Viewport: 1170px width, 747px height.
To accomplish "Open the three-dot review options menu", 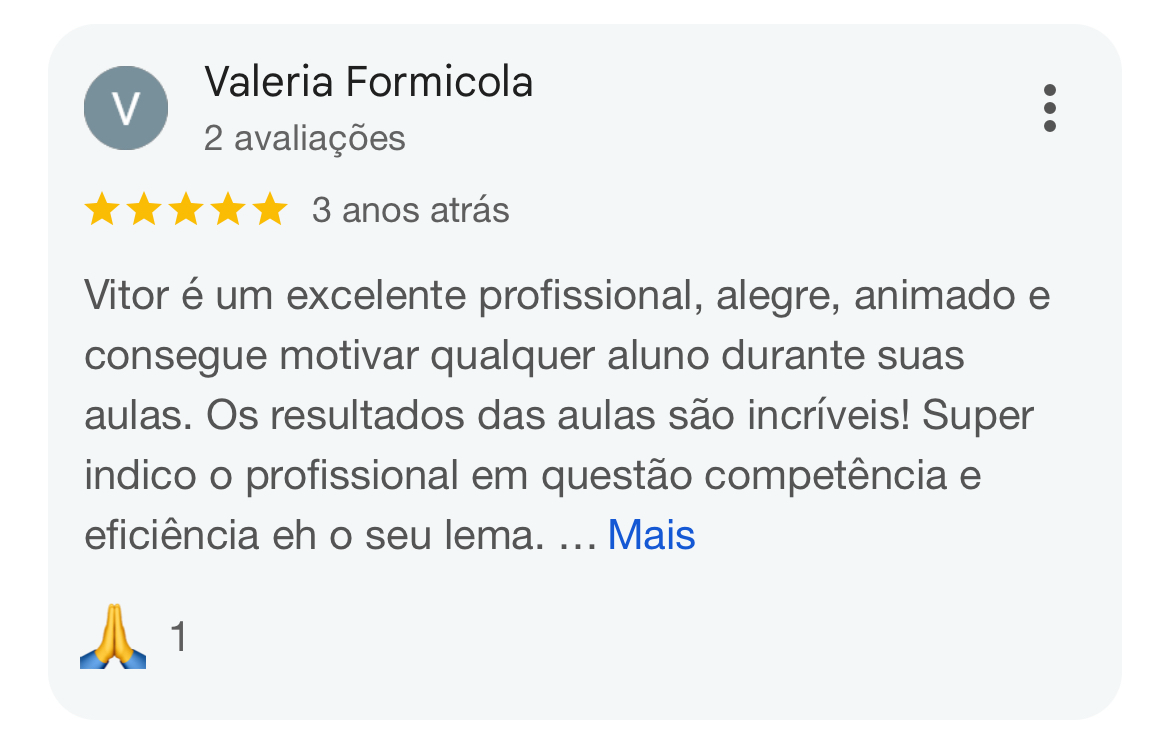I will (x=1049, y=108).
